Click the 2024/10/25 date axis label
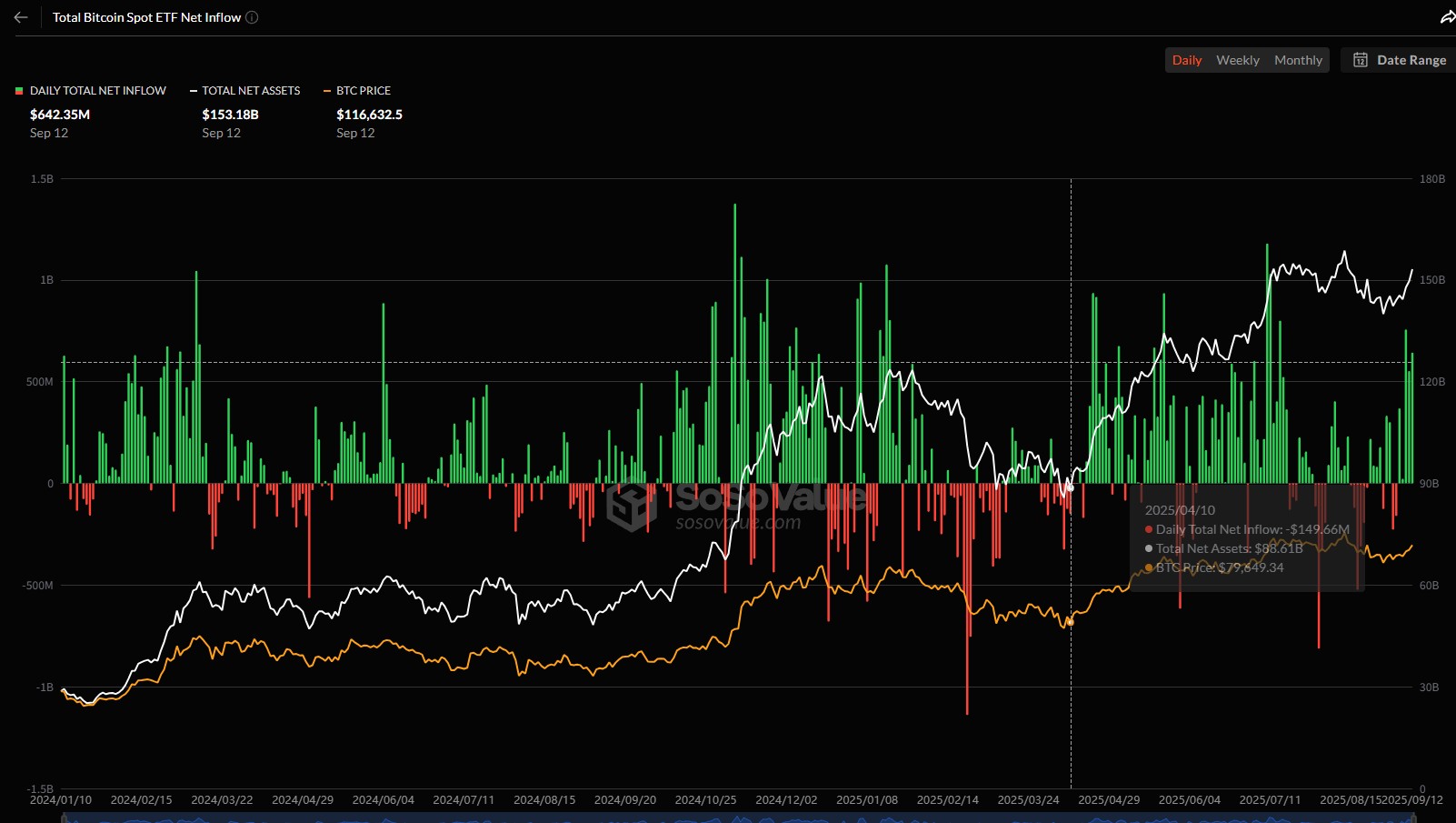Screen dimensions: 1456x823 [705, 800]
